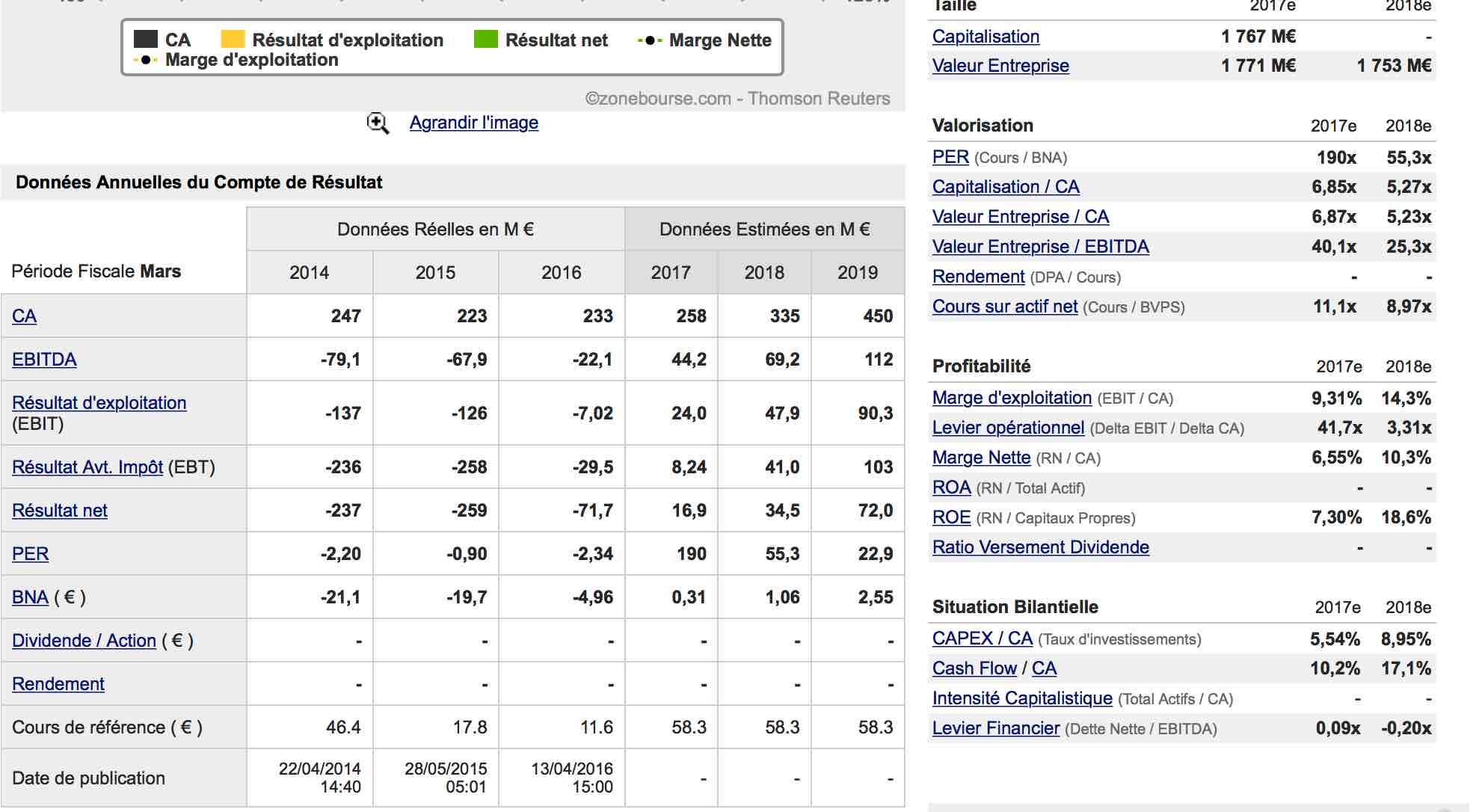Click the magnifier zoom icon
Image resolution: width=1479 pixels, height=812 pixels.
click(x=378, y=123)
